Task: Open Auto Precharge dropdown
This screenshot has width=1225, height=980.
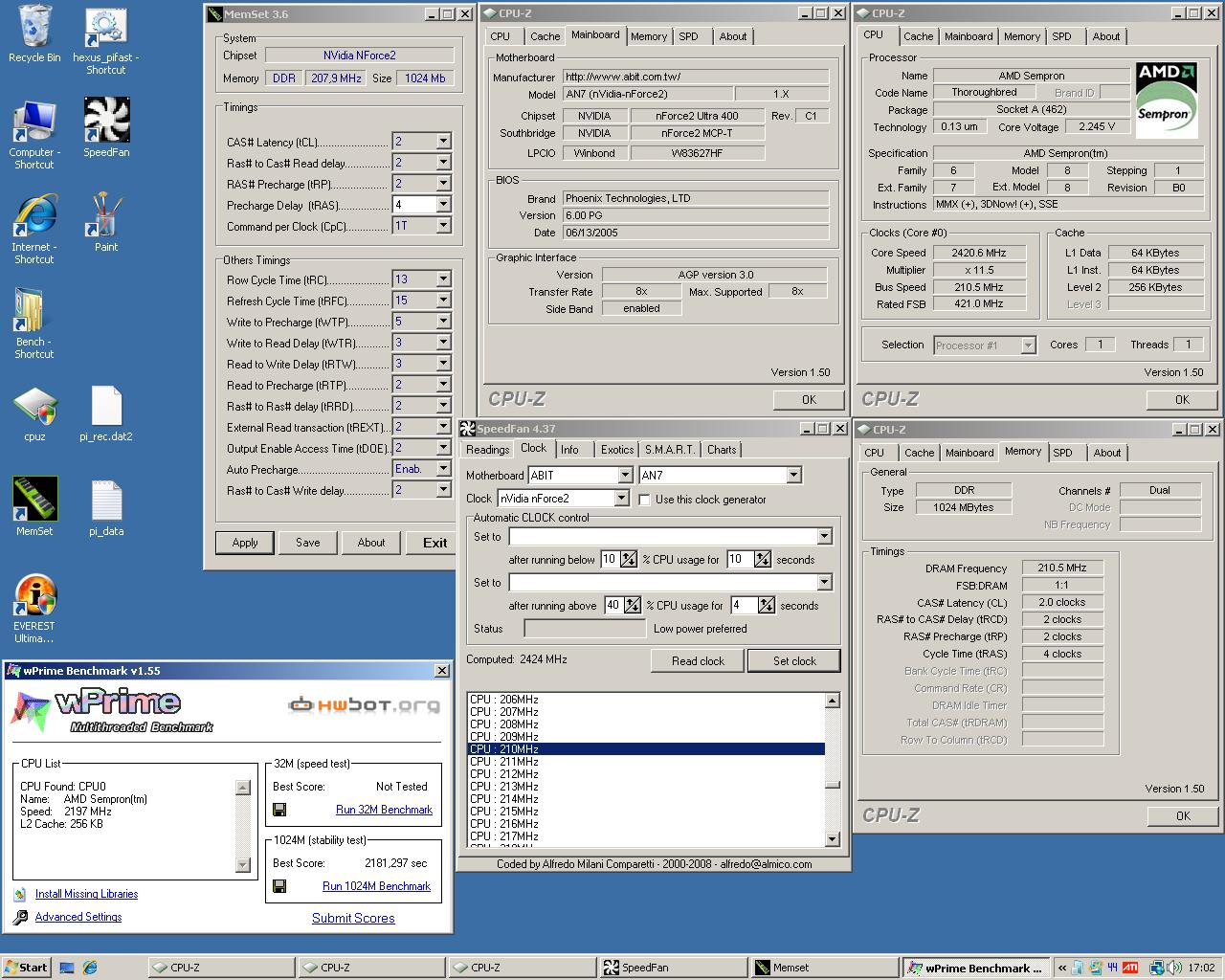Action: (x=443, y=469)
